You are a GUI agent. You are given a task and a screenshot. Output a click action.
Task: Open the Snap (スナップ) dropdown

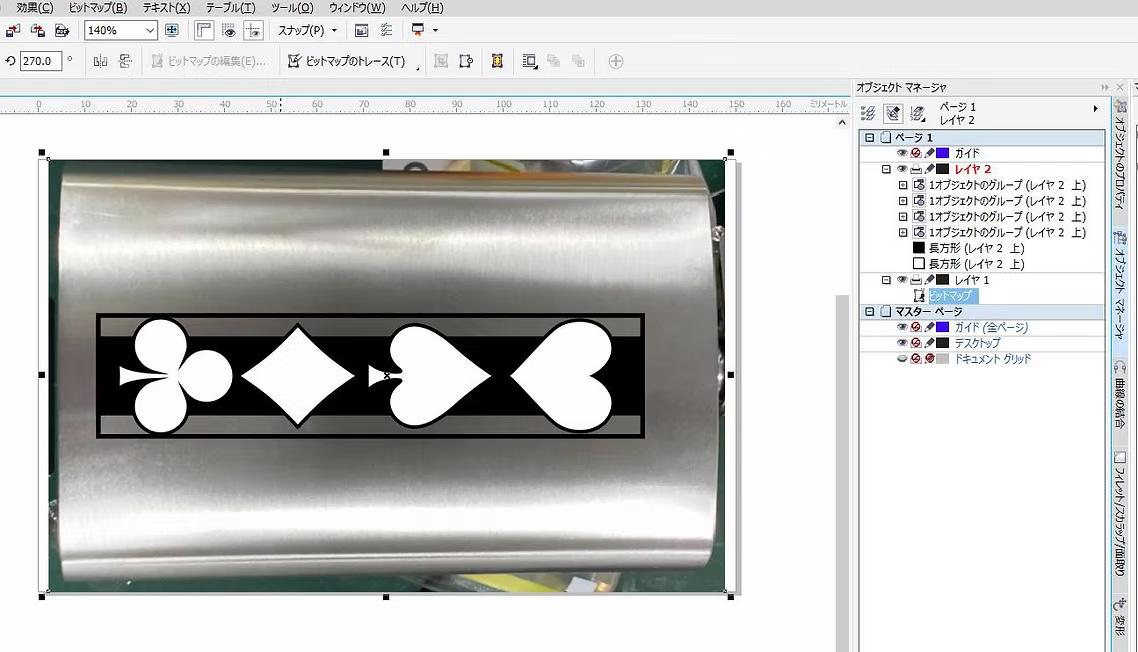[307, 30]
